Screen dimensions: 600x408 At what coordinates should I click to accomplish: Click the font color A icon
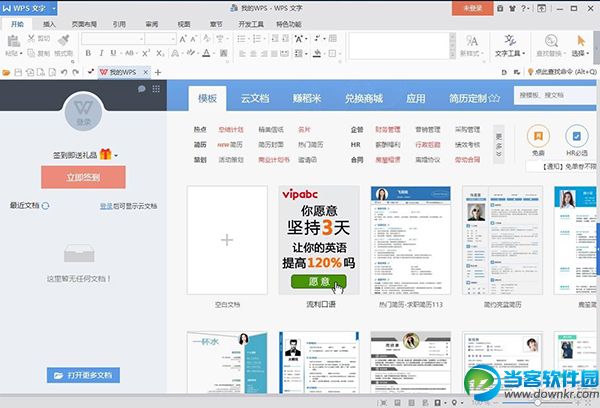[206, 53]
